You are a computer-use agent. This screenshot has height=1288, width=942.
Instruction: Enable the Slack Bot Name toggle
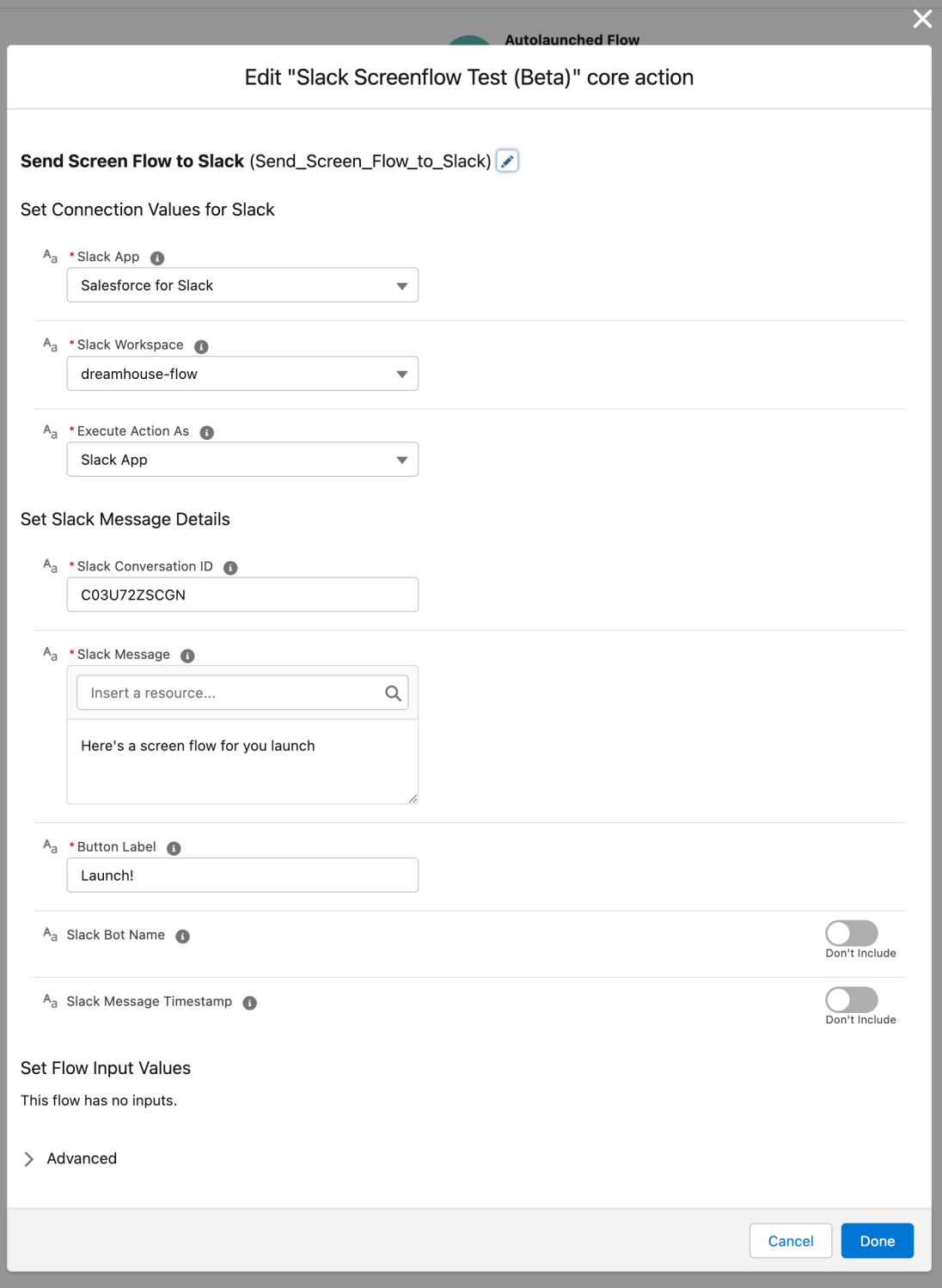pos(853,931)
